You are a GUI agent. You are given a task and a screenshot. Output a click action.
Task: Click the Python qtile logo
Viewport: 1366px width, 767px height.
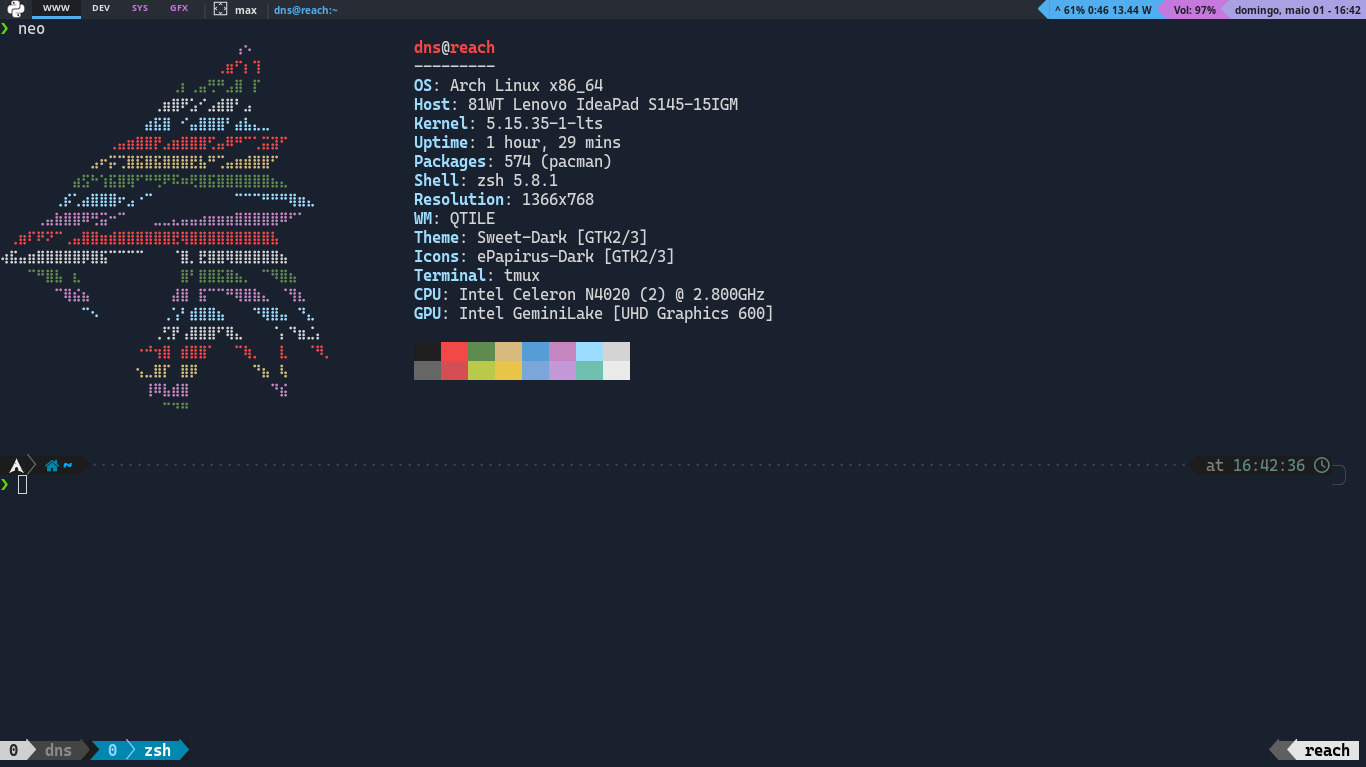[x=14, y=9]
